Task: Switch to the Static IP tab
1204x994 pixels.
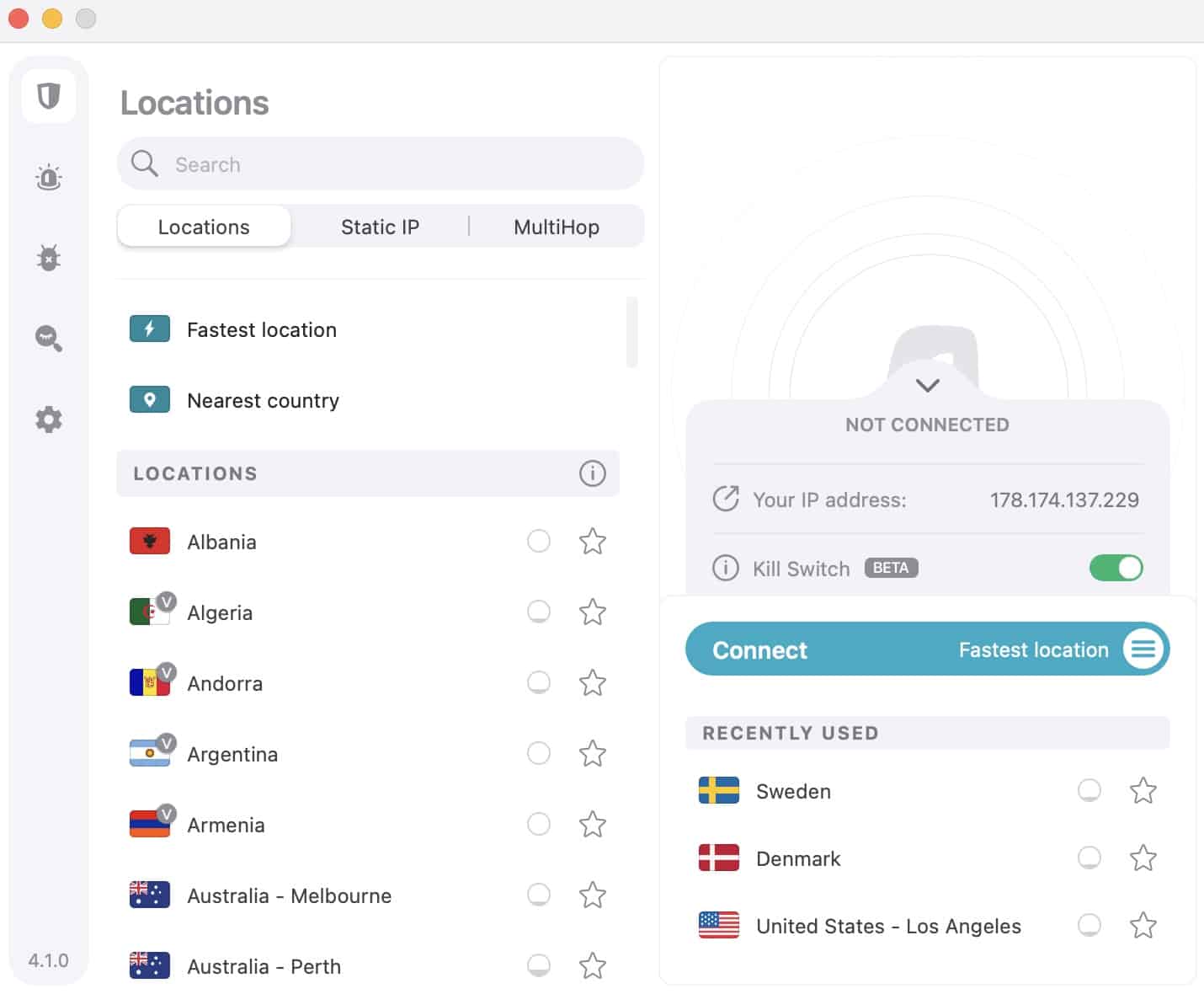Action: pyautogui.click(x=380, y=227)
